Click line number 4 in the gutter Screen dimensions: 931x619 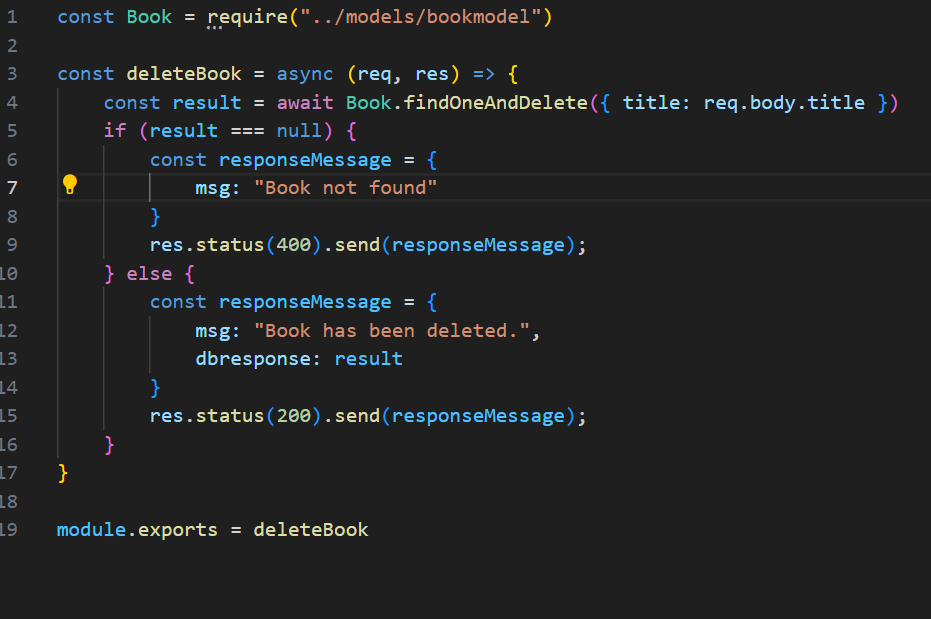[x=12, y=102]
